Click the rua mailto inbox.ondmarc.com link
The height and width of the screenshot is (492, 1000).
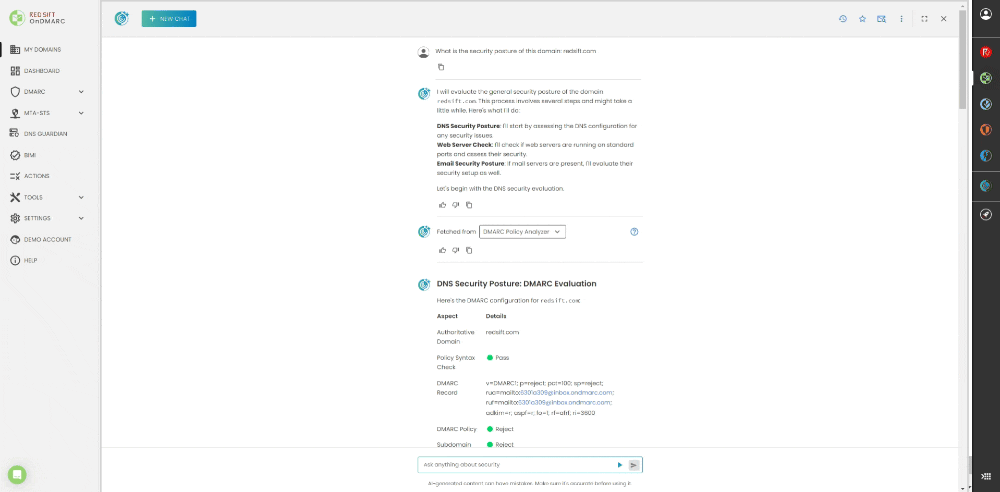pyautogui.click(x=566, y=392)
